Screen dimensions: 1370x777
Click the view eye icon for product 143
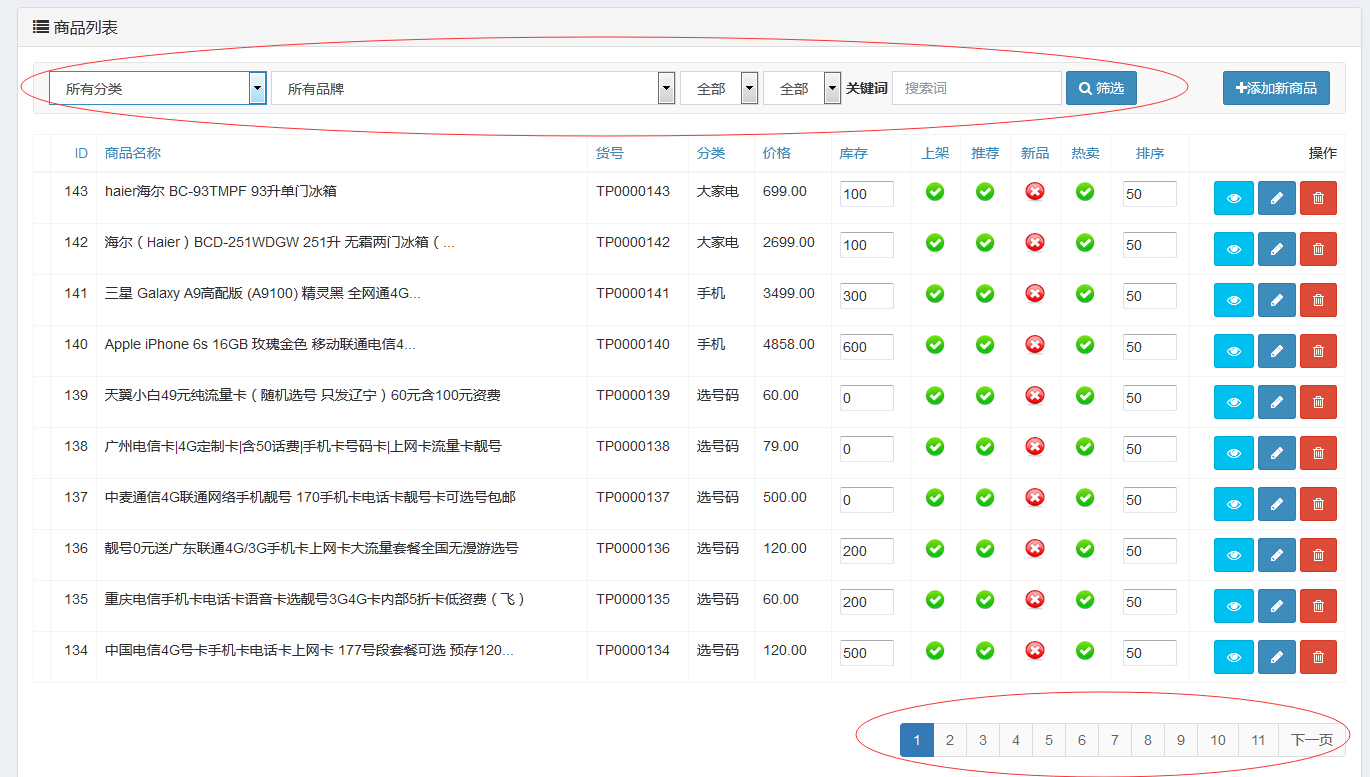1233,198
